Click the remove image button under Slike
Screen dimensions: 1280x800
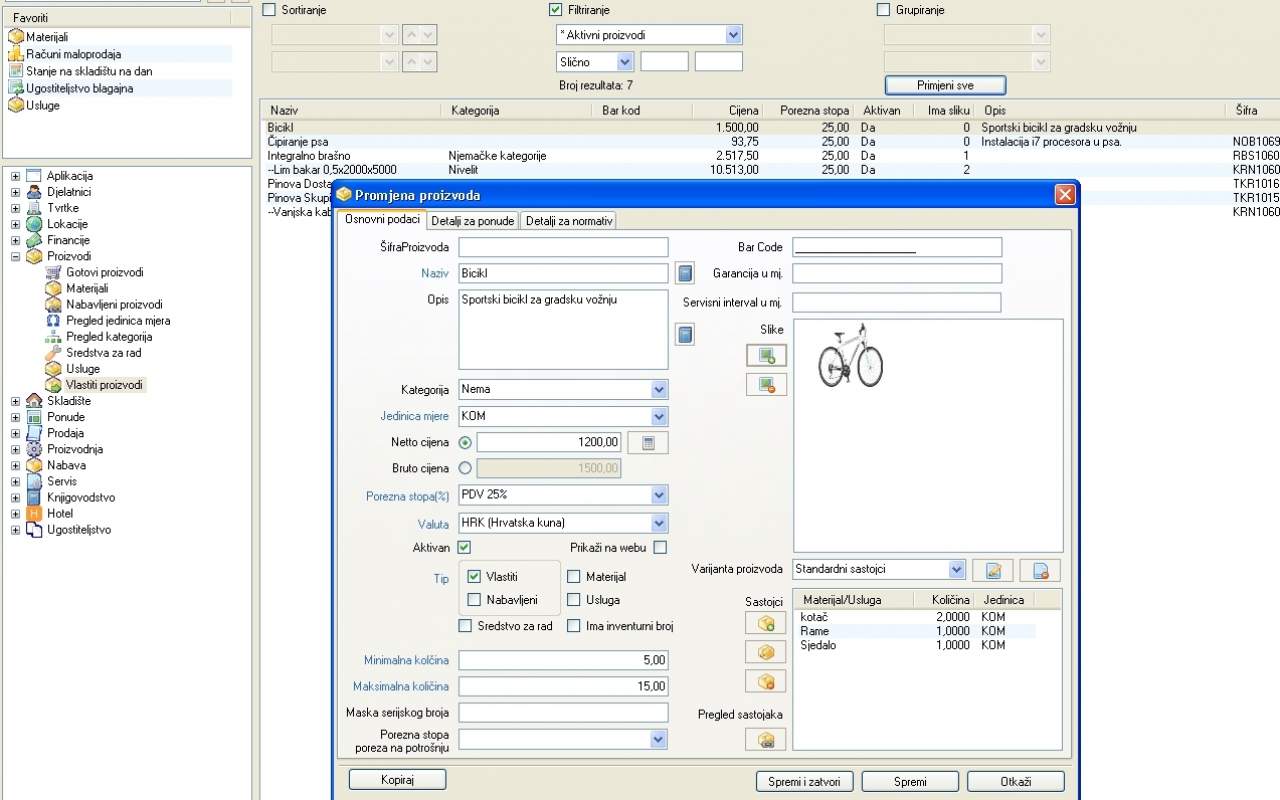(766, 384)
